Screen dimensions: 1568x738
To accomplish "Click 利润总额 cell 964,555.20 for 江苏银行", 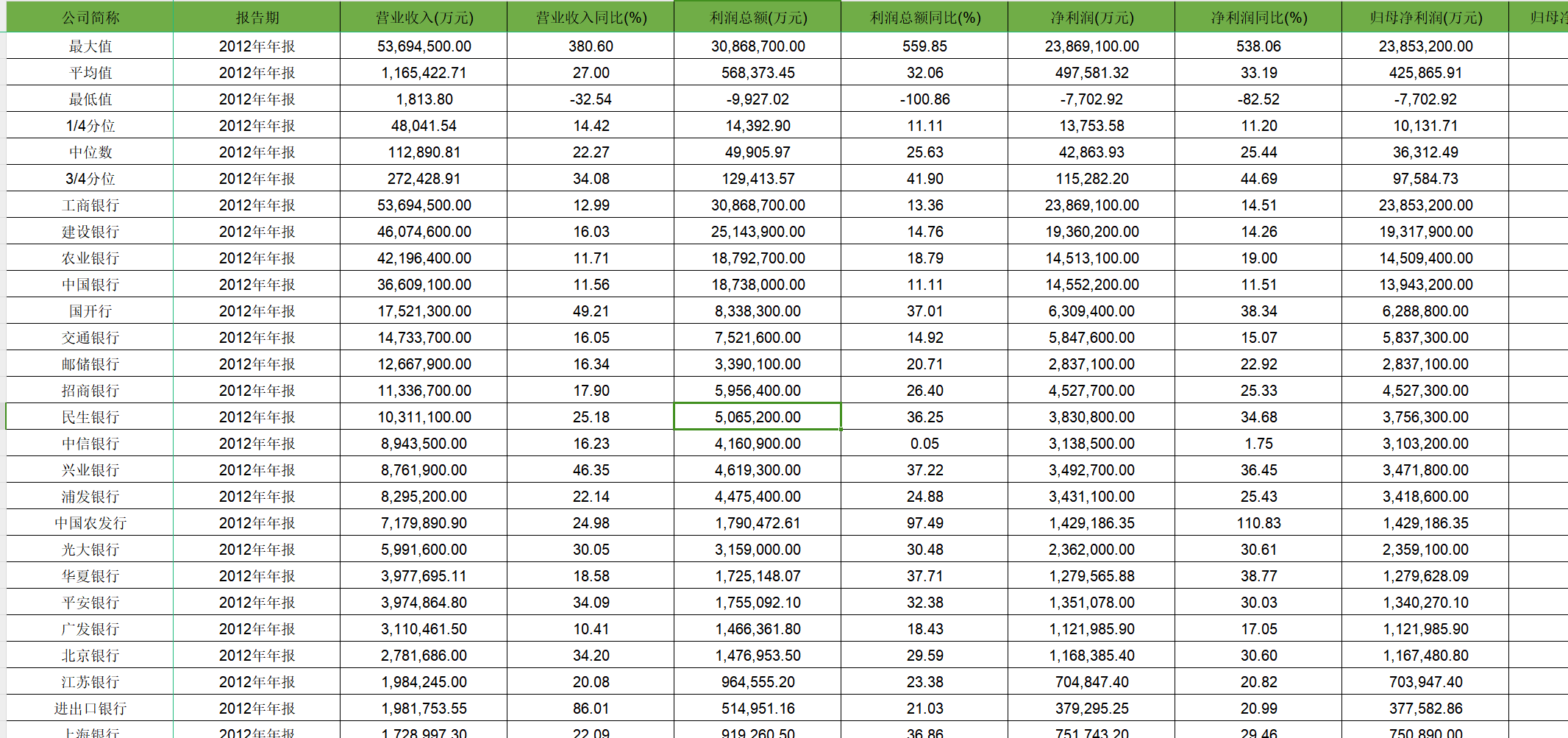I will [x=758, y=681].
